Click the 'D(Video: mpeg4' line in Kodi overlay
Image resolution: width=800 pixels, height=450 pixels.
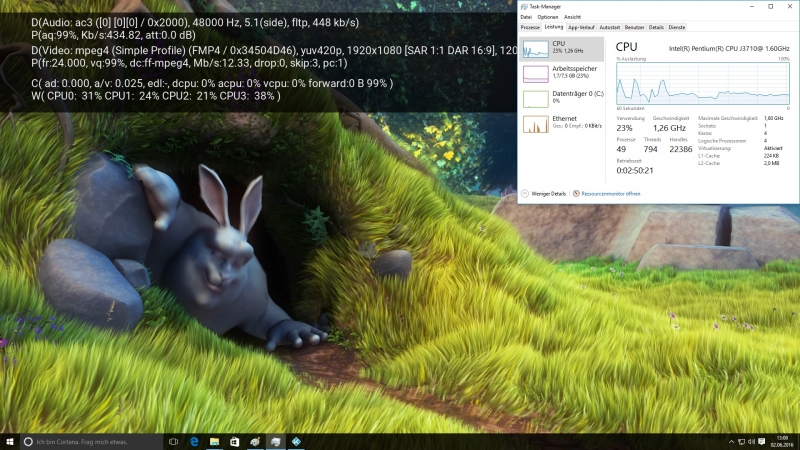tap(274, 51)
